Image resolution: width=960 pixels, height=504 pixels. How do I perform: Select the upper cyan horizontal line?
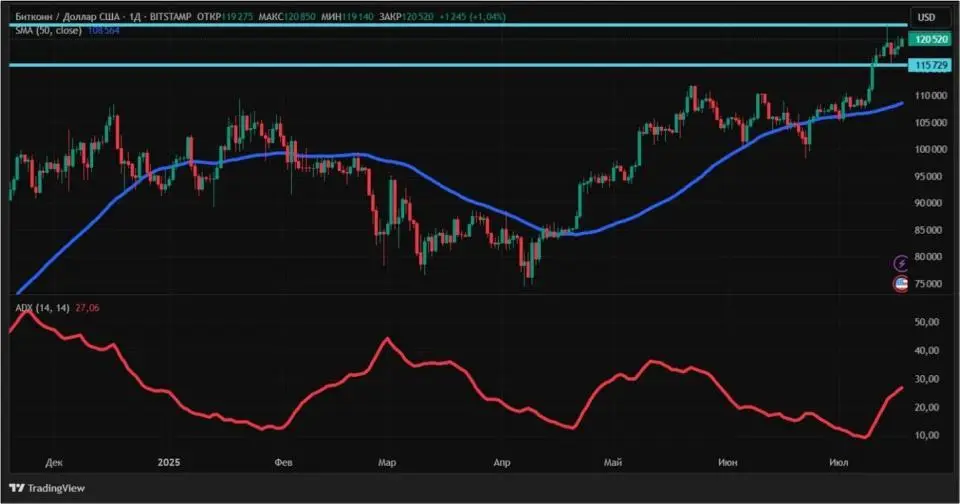click(x=458, y=25)
